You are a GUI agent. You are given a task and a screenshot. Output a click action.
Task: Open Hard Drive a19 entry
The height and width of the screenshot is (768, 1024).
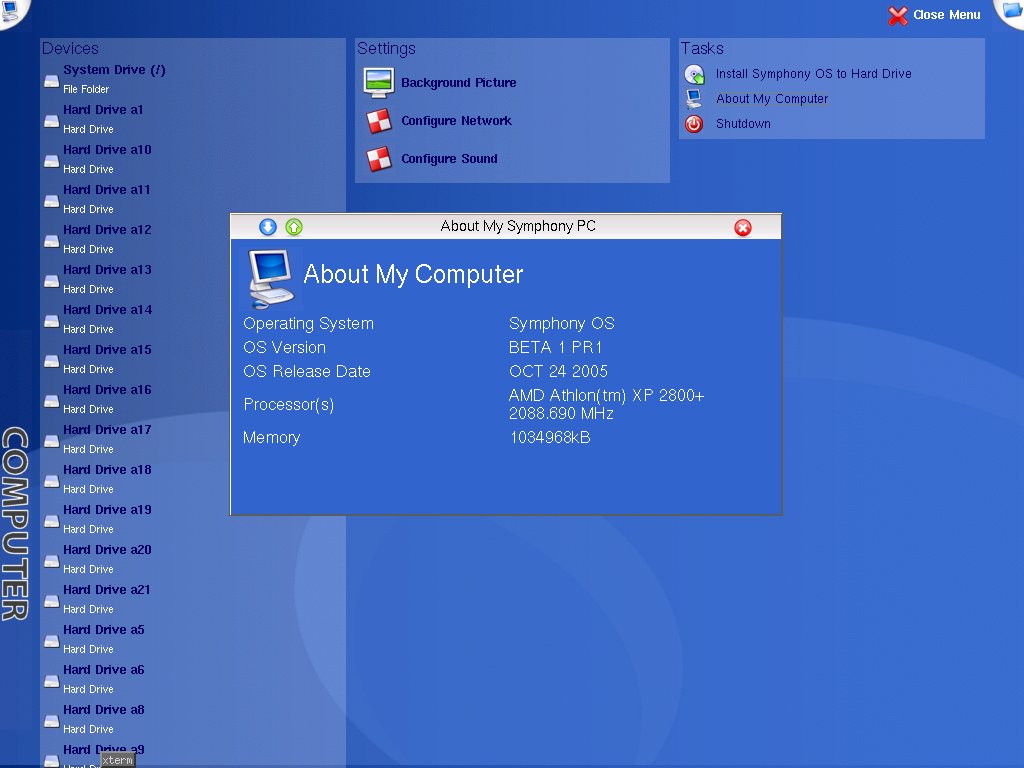pyautogui.click(x=107, y=509)
